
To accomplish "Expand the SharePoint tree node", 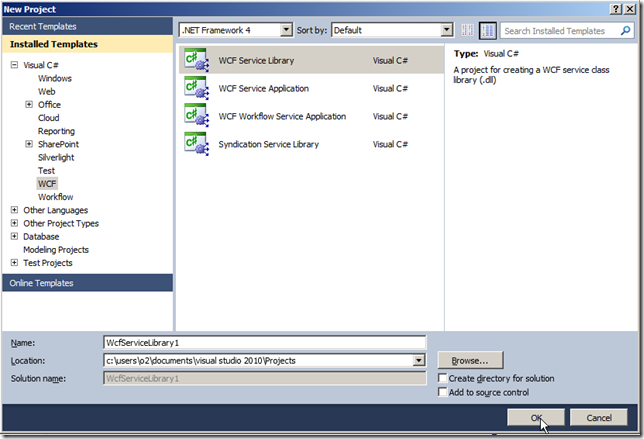I will (29, 144).
